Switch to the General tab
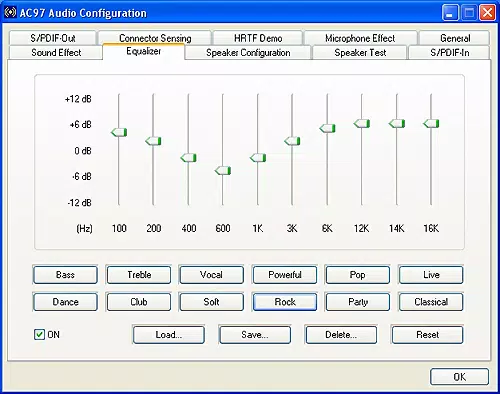This screenshot has height=394, width=500. (x=455, y=38)
